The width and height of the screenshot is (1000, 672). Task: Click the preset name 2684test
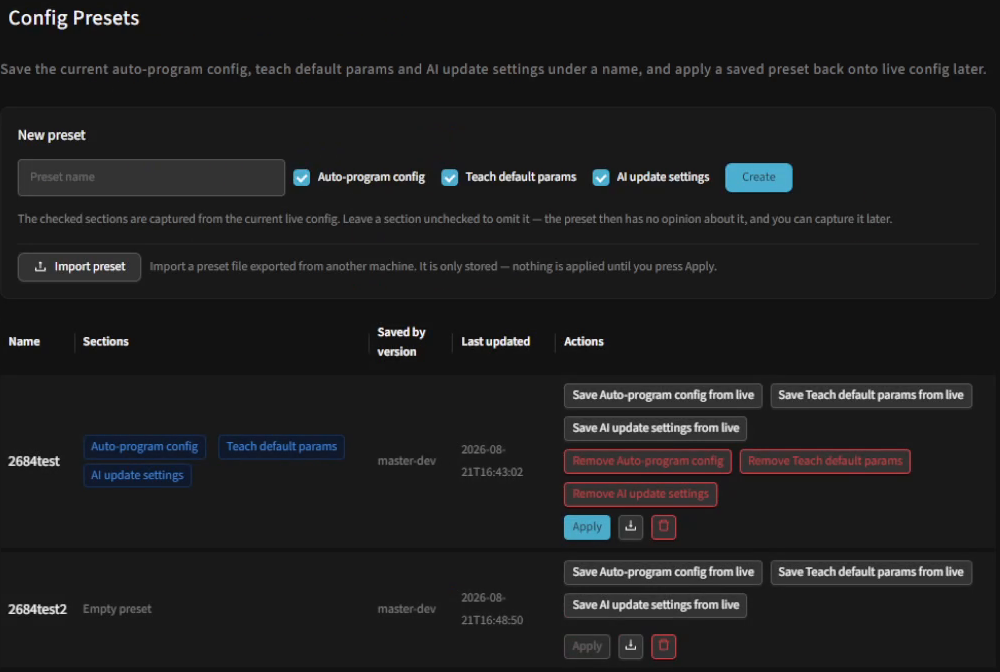click(x=34, y=461)
